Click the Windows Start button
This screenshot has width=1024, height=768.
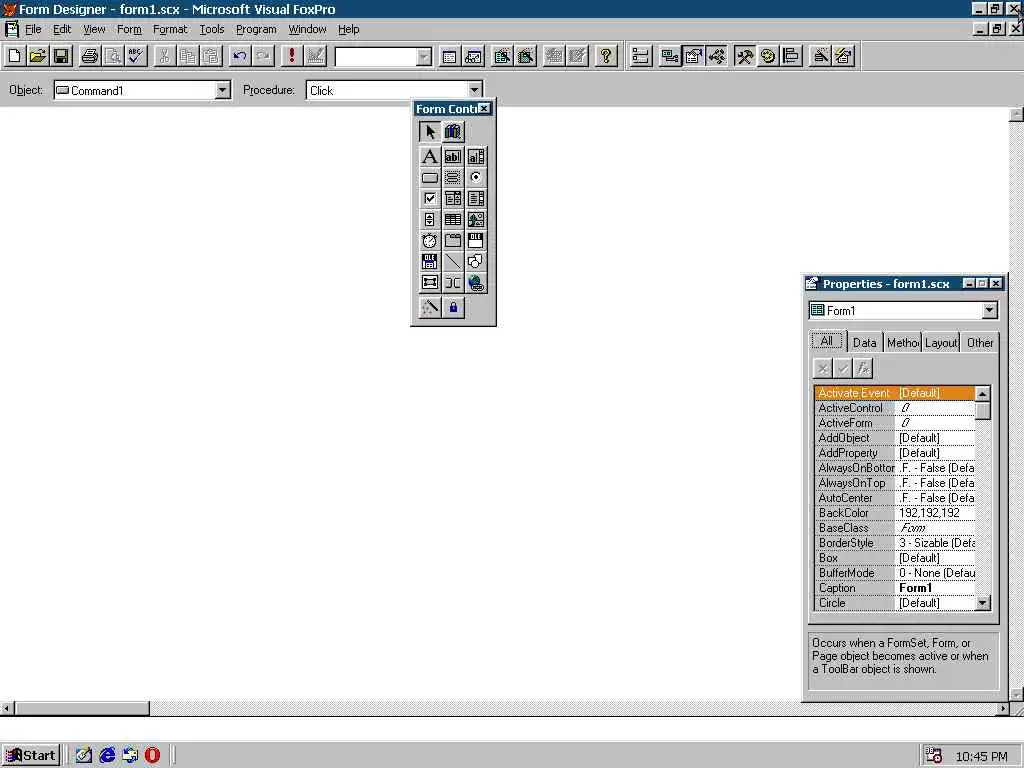(31, 756)
